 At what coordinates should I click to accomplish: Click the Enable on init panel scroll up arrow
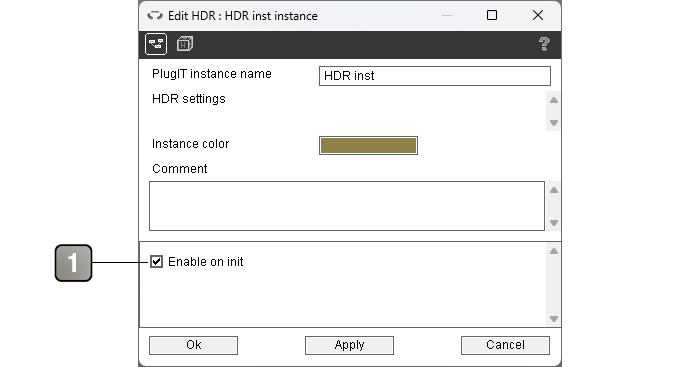point(554,251)
